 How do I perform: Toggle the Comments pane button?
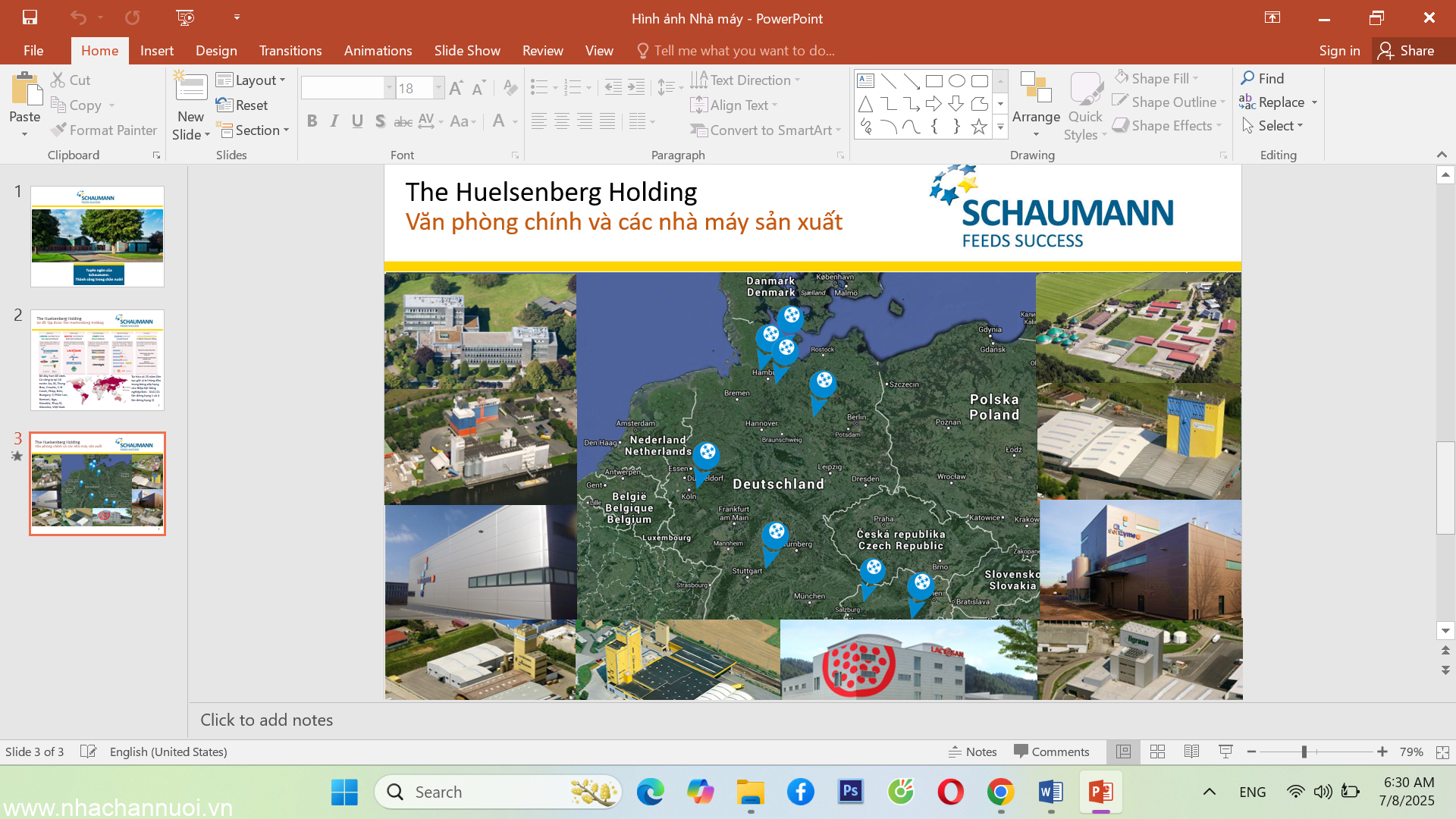pyautogui.click(x=1052, y=752)
